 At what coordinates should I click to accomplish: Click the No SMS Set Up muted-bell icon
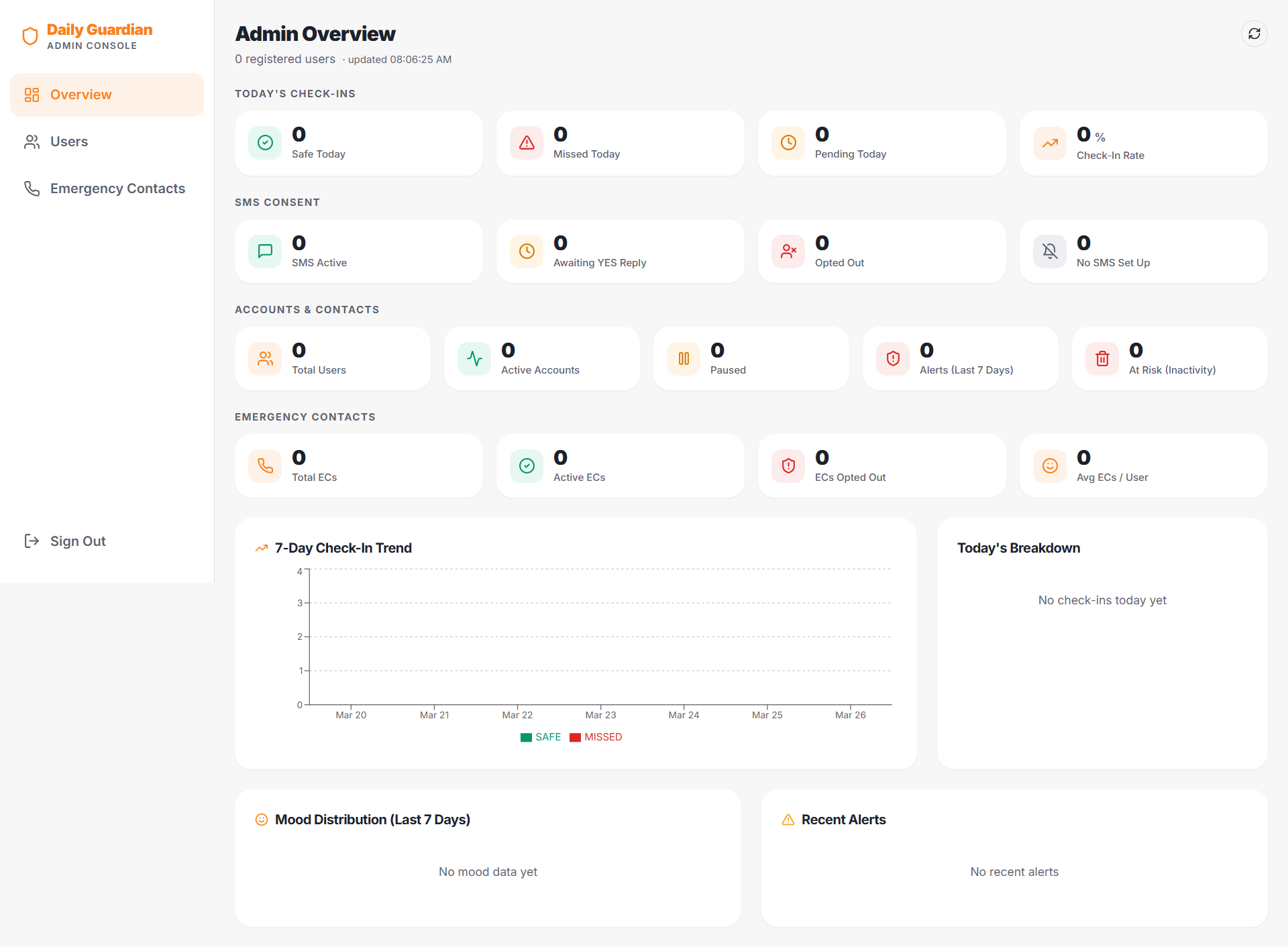tap(1050, 251)
